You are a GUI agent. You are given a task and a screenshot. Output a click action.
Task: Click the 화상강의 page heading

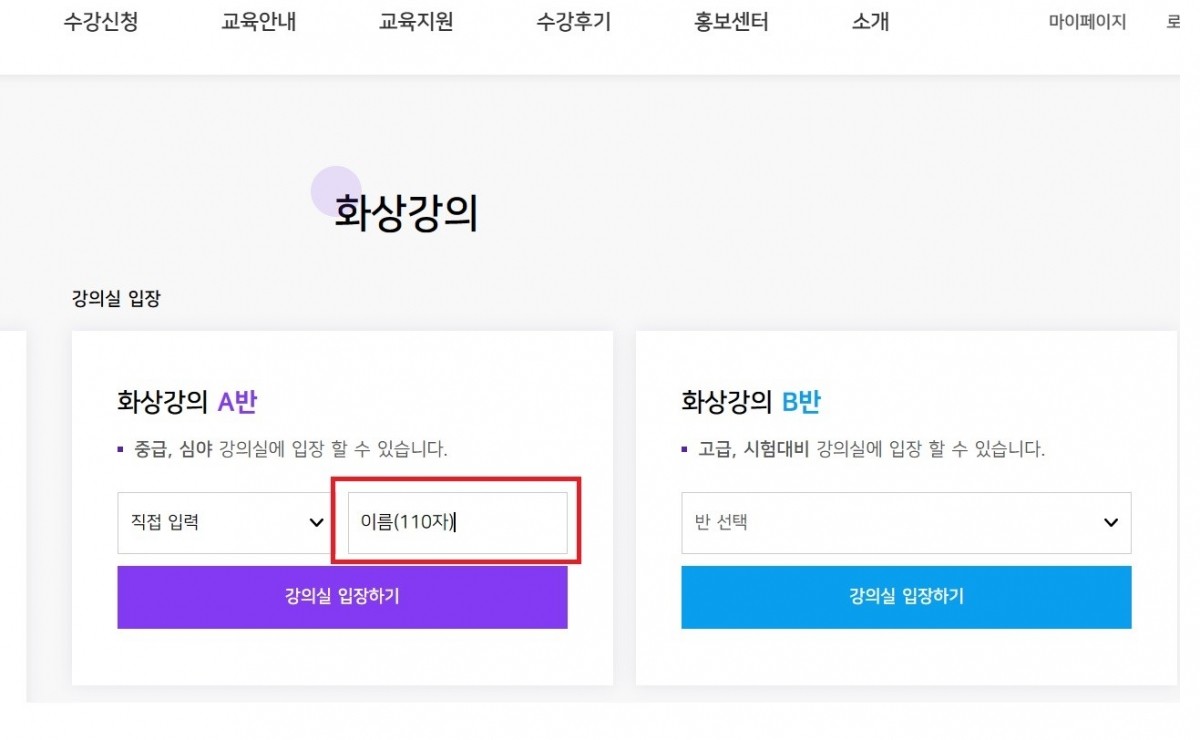(406, 214)
